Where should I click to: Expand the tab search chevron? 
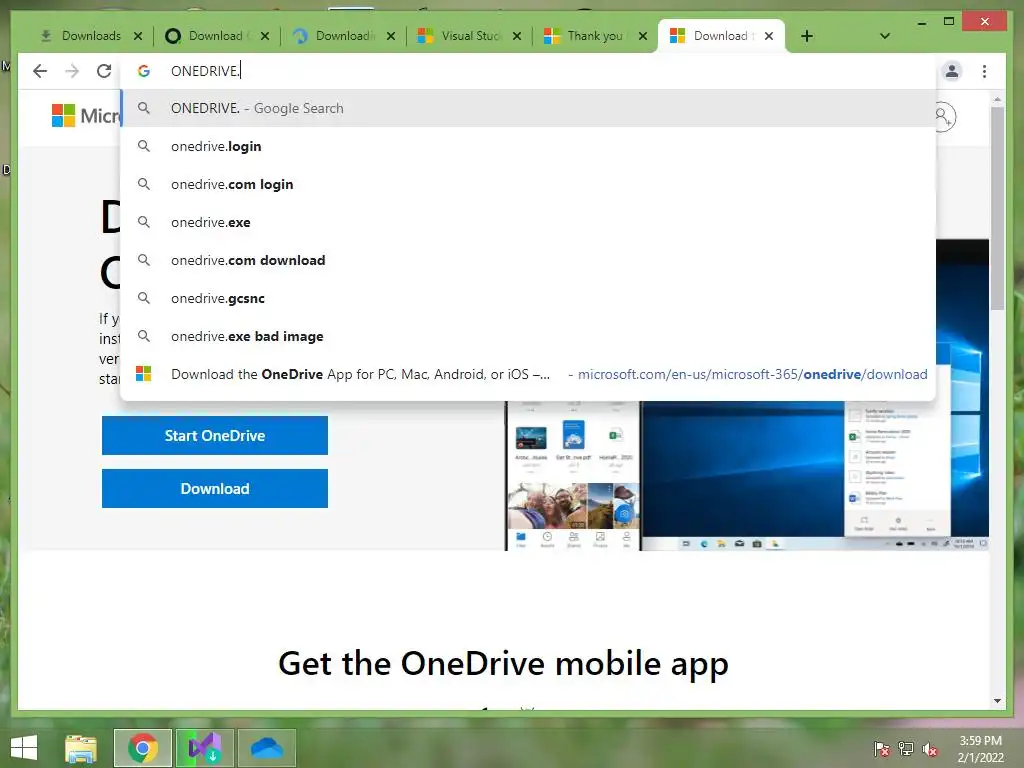[885, 36]
